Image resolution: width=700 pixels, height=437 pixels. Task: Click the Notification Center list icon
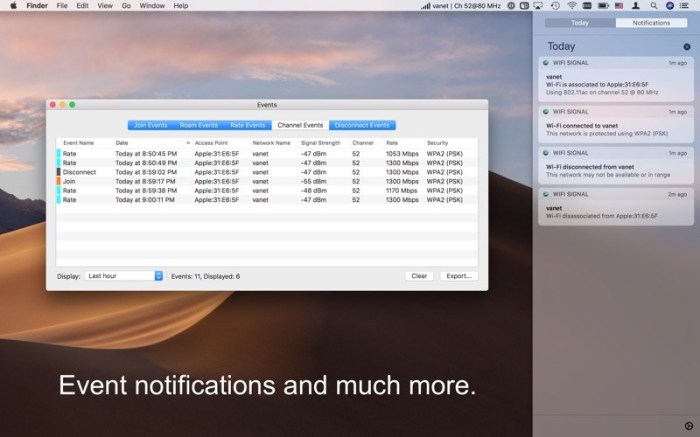click(x=686, y=6)
